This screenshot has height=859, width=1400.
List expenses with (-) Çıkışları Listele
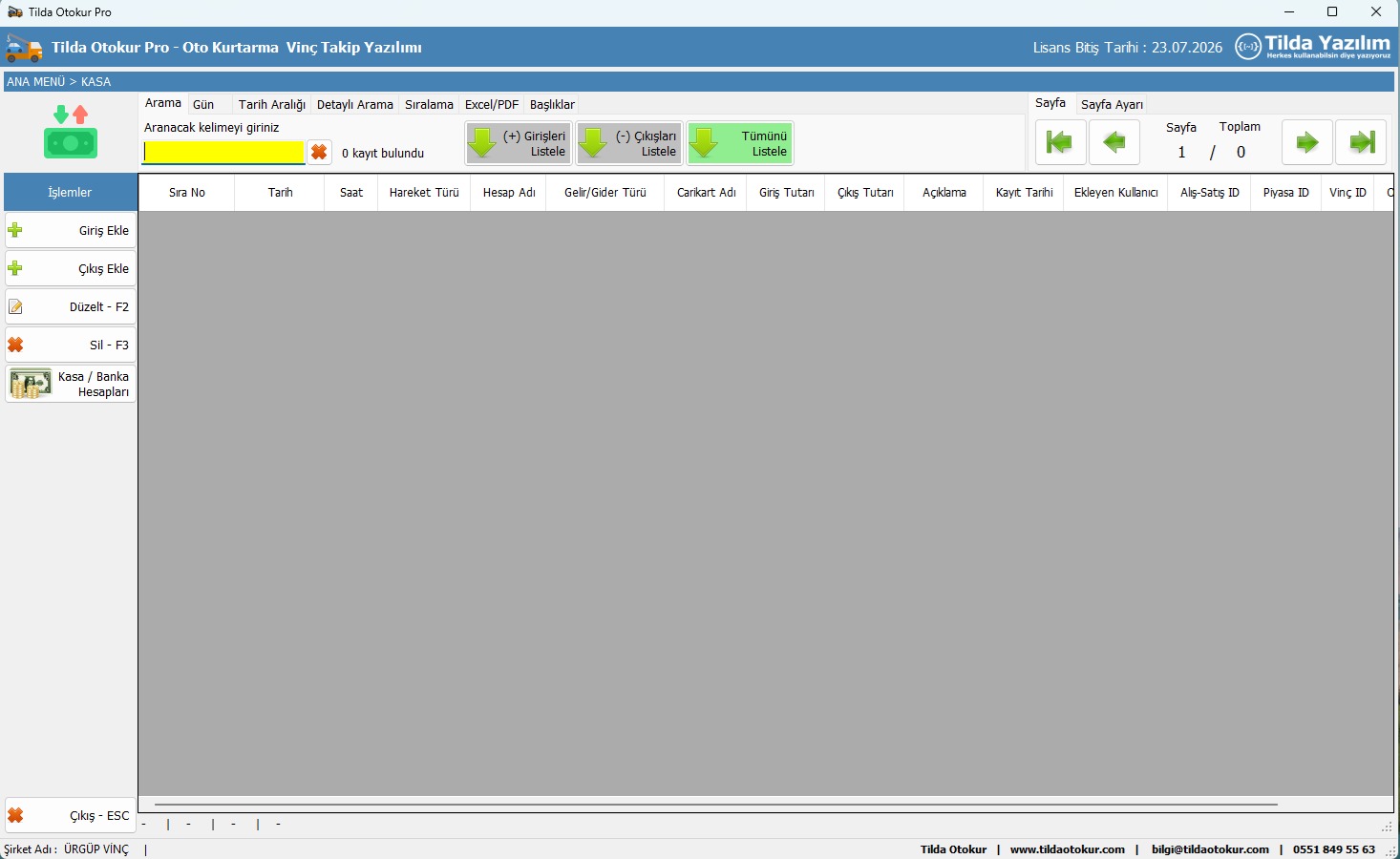(x=629, y=144)
